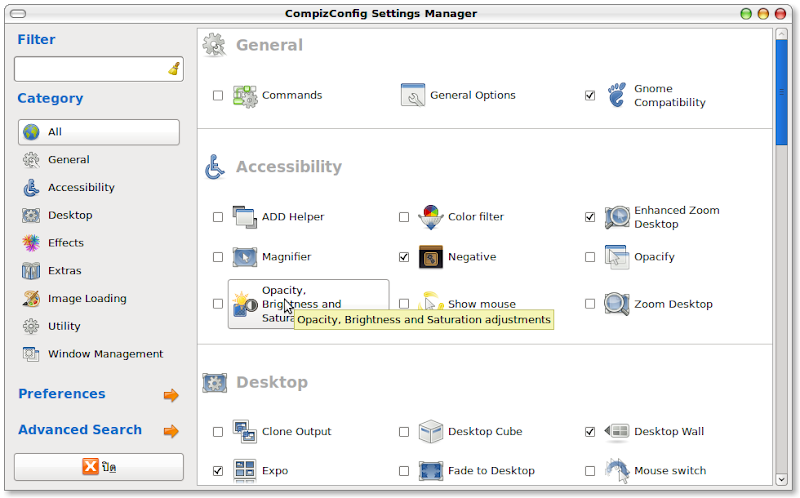Image resolution: width=800 pixels, height=498 pixels.
Task: Click the scrollbar down arrow
Action: tap(781, 479)
